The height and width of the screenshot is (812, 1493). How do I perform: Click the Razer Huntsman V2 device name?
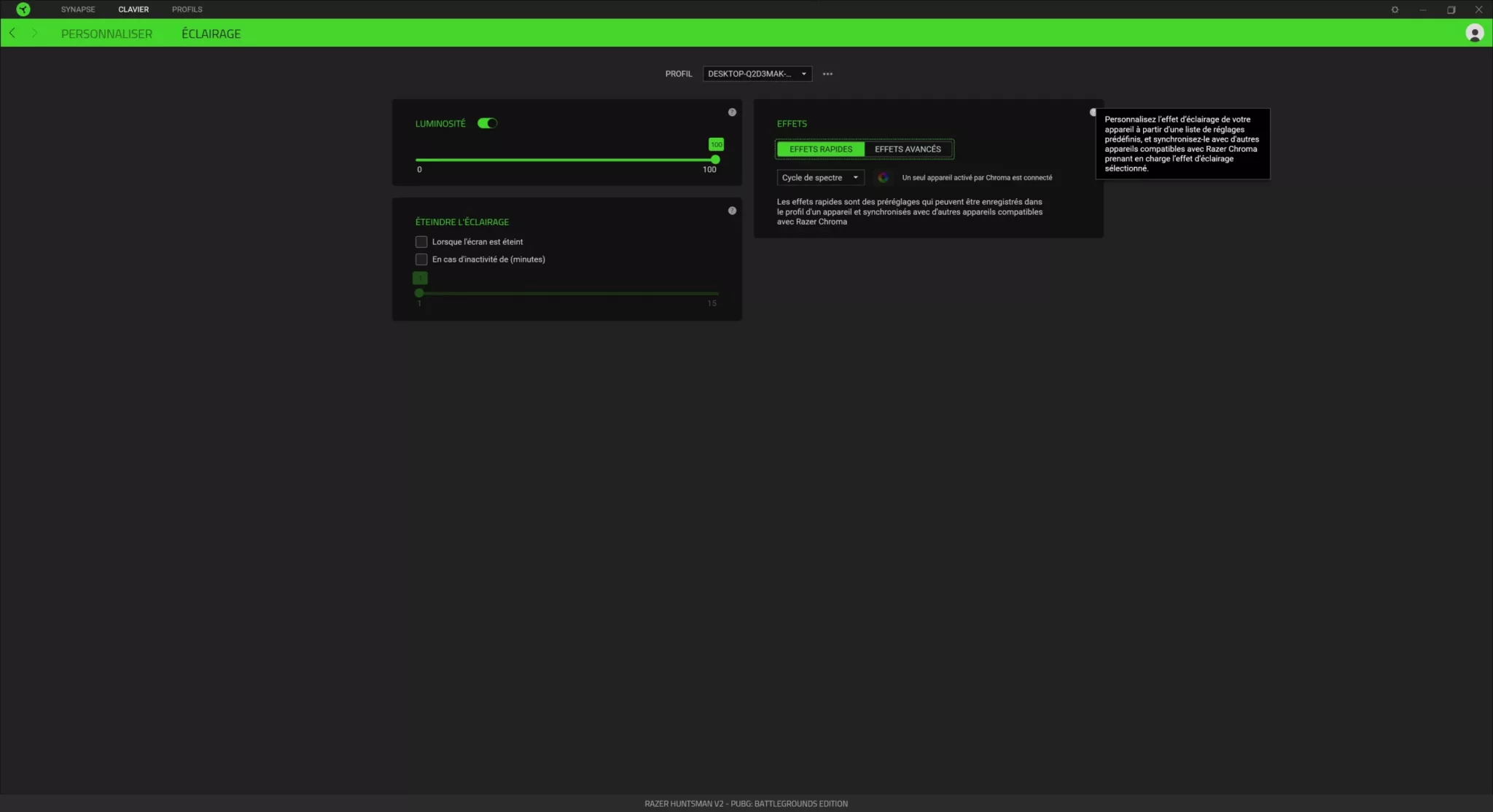click(746, 803)
